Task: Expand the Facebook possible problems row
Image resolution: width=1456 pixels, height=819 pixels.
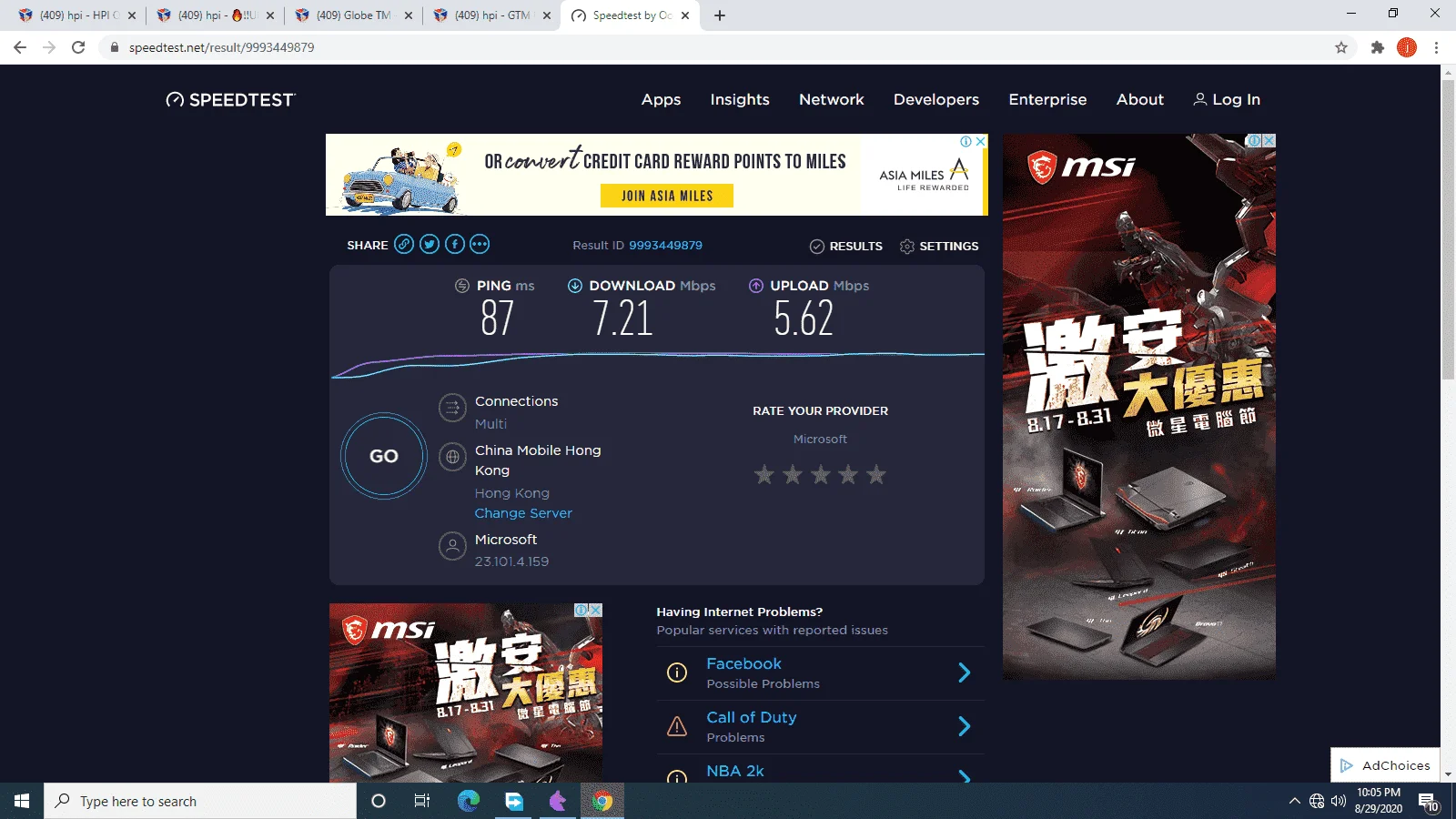Action: (x=965, y=672)
